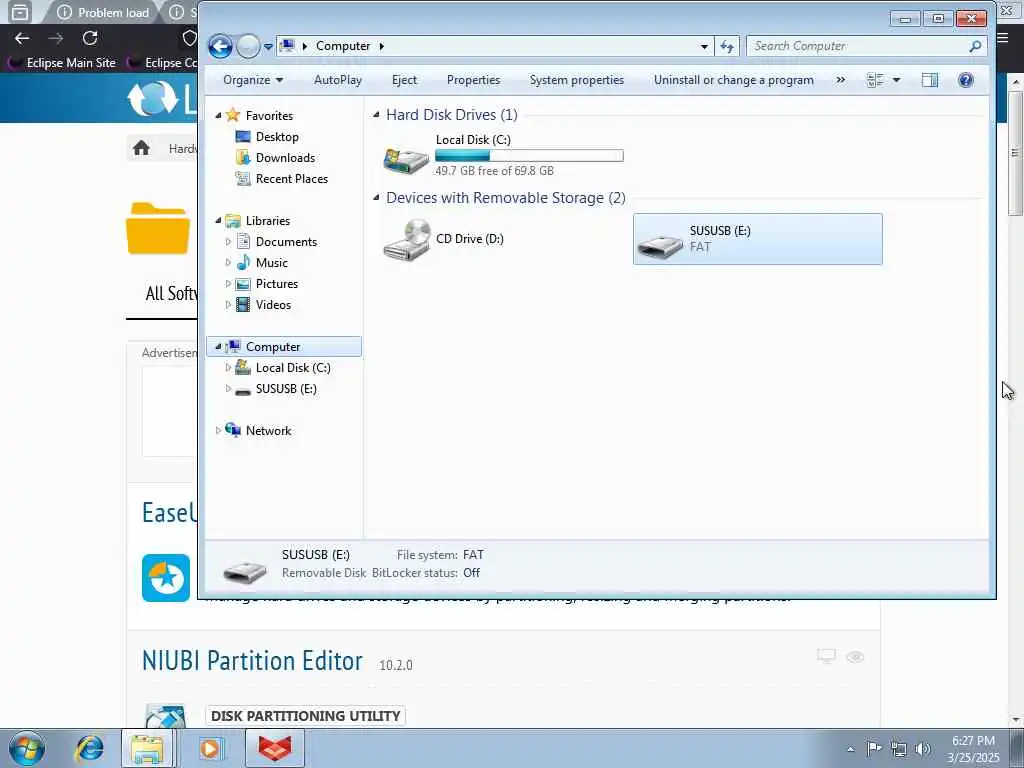Expand the Documents library
Screen dimensions: 1024x768
click(x=228, y=242)
